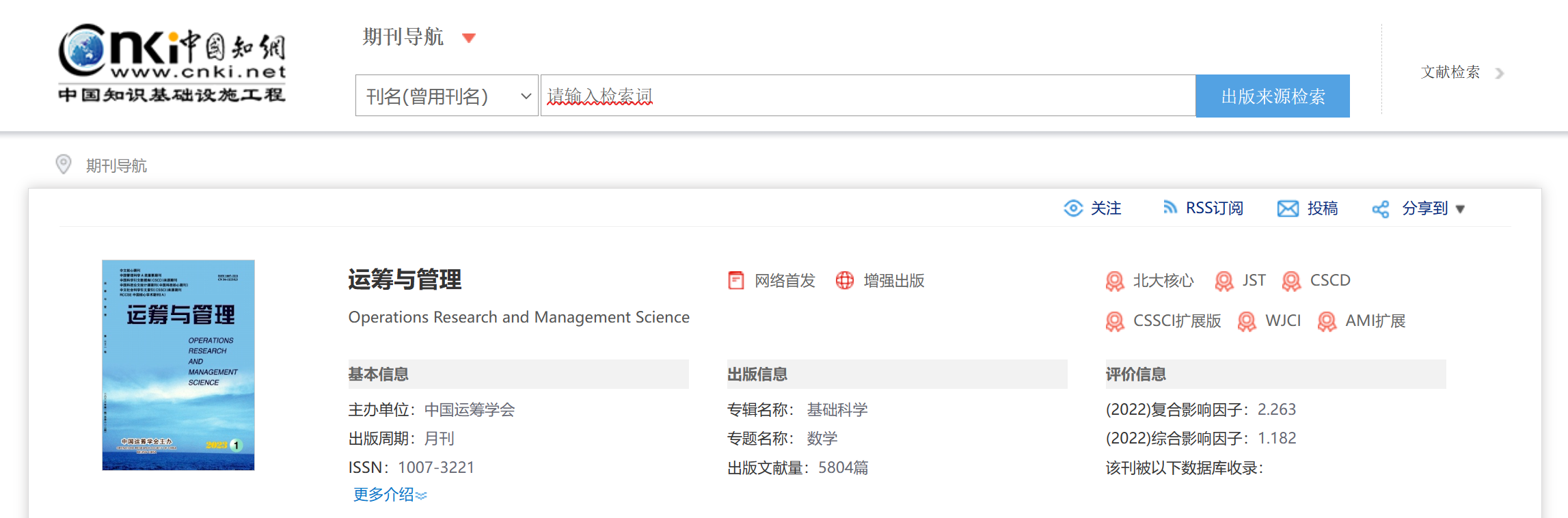1568x518 pixels.
Task: Click the comprehensive impact factor 1.182
Action: coord(1277,438)
